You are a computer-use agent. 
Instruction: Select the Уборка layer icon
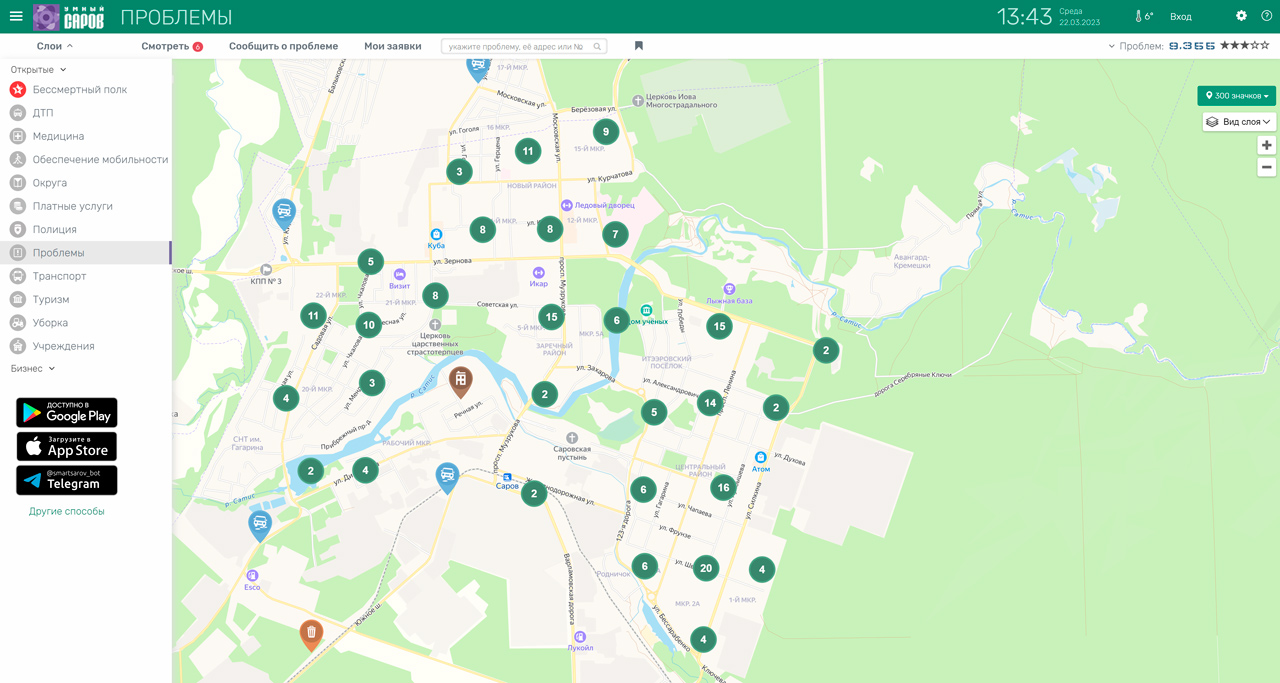pyautogui.click(x=17, y=323)
